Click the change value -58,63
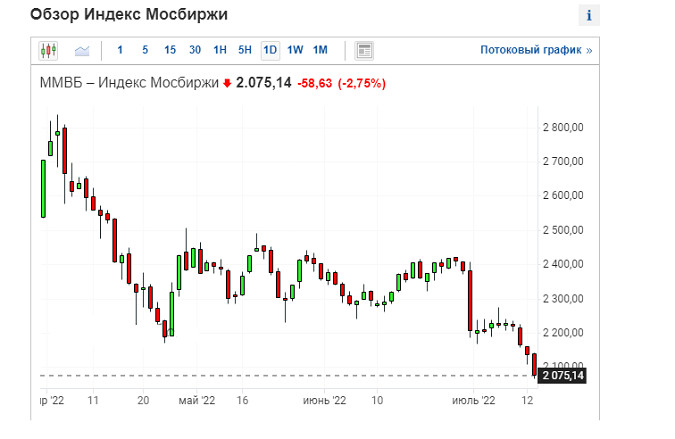675x439 pixels. click(x=315, y=83)
